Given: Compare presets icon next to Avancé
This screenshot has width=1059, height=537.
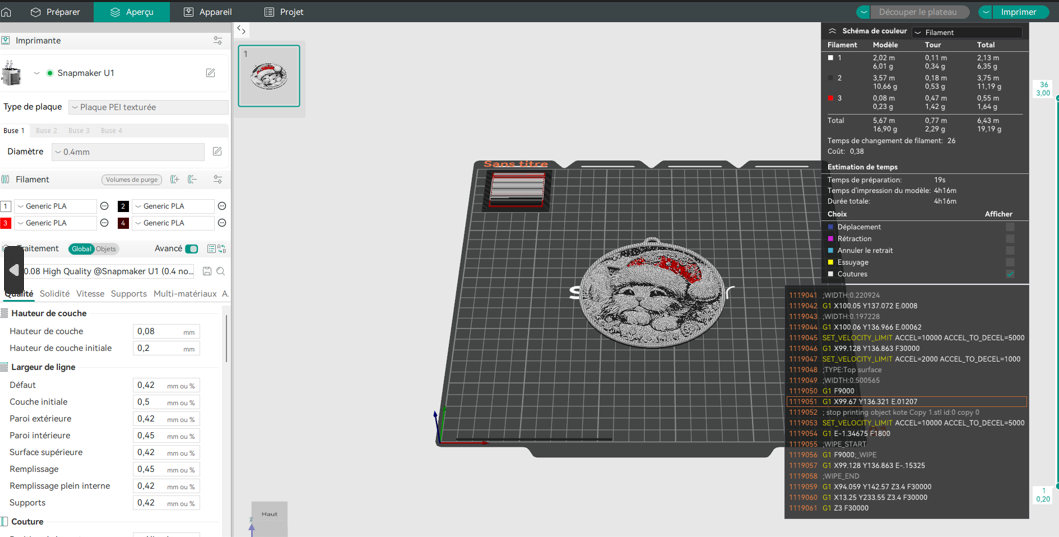Looking at the screenshot, I should point(221,249).
